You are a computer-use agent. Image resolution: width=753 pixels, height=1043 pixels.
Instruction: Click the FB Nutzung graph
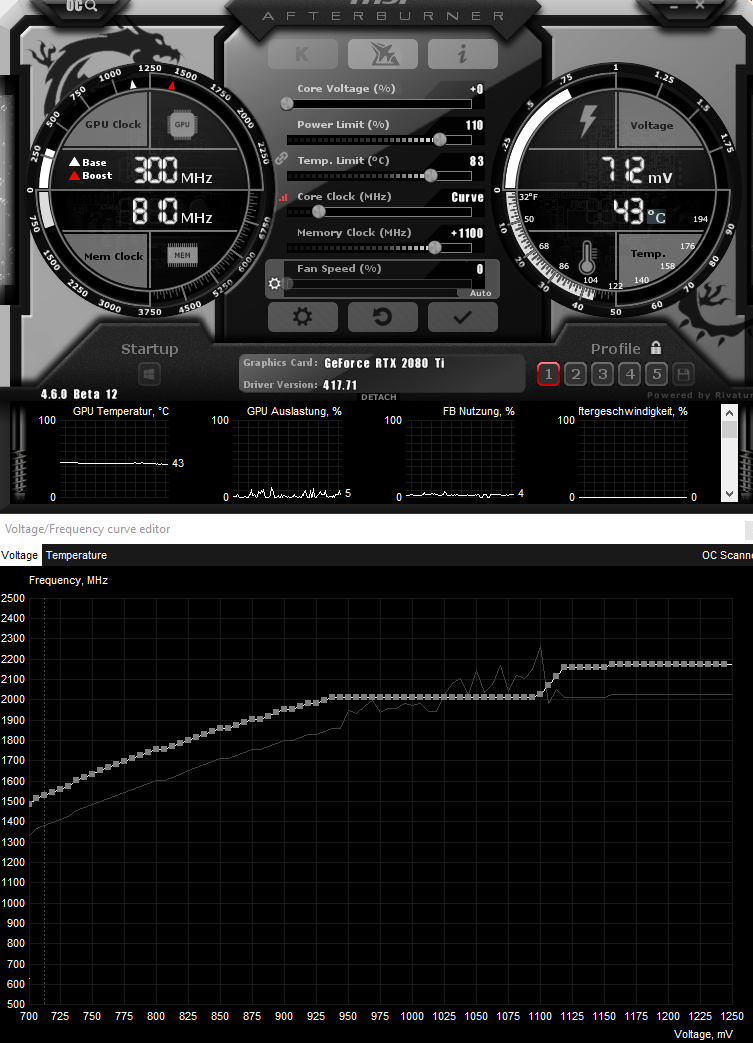click(x=460, y=459)
